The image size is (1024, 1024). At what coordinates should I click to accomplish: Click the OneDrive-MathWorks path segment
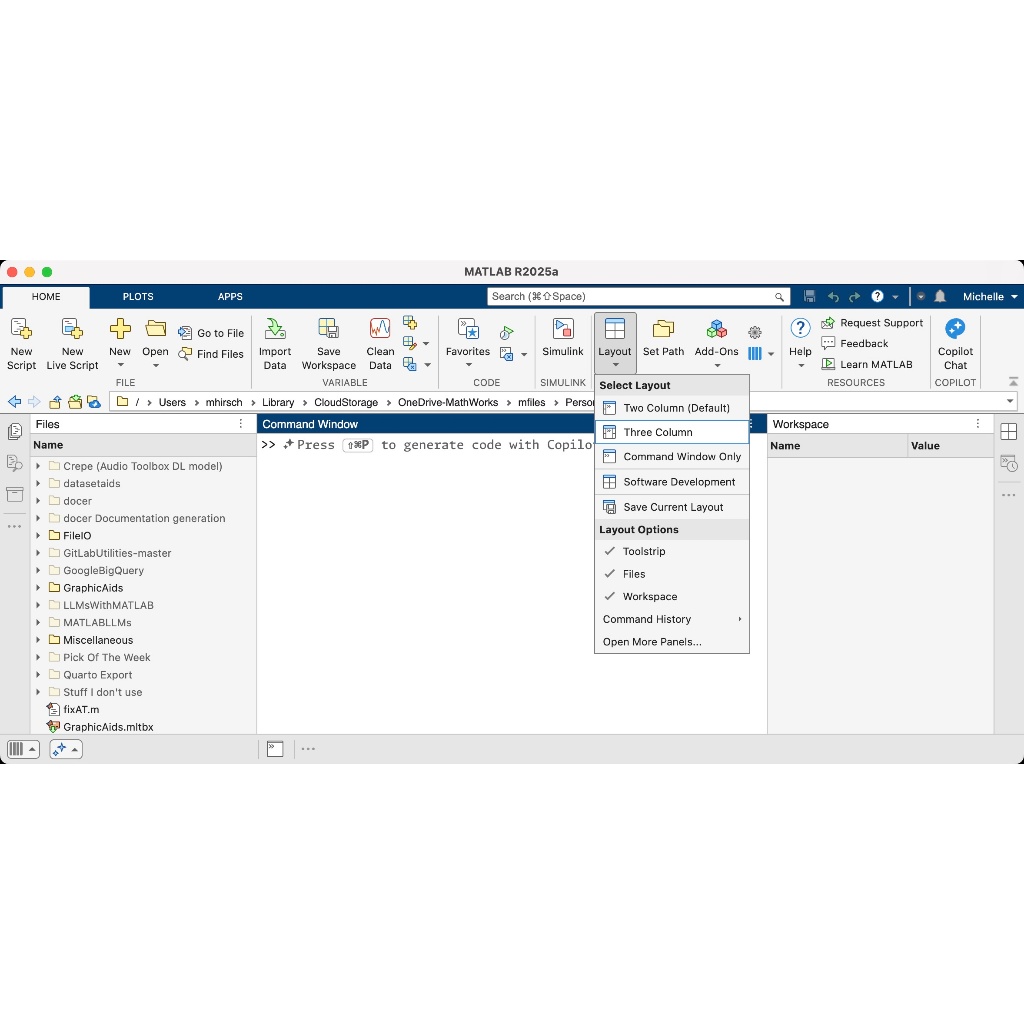tap(448, 402)
